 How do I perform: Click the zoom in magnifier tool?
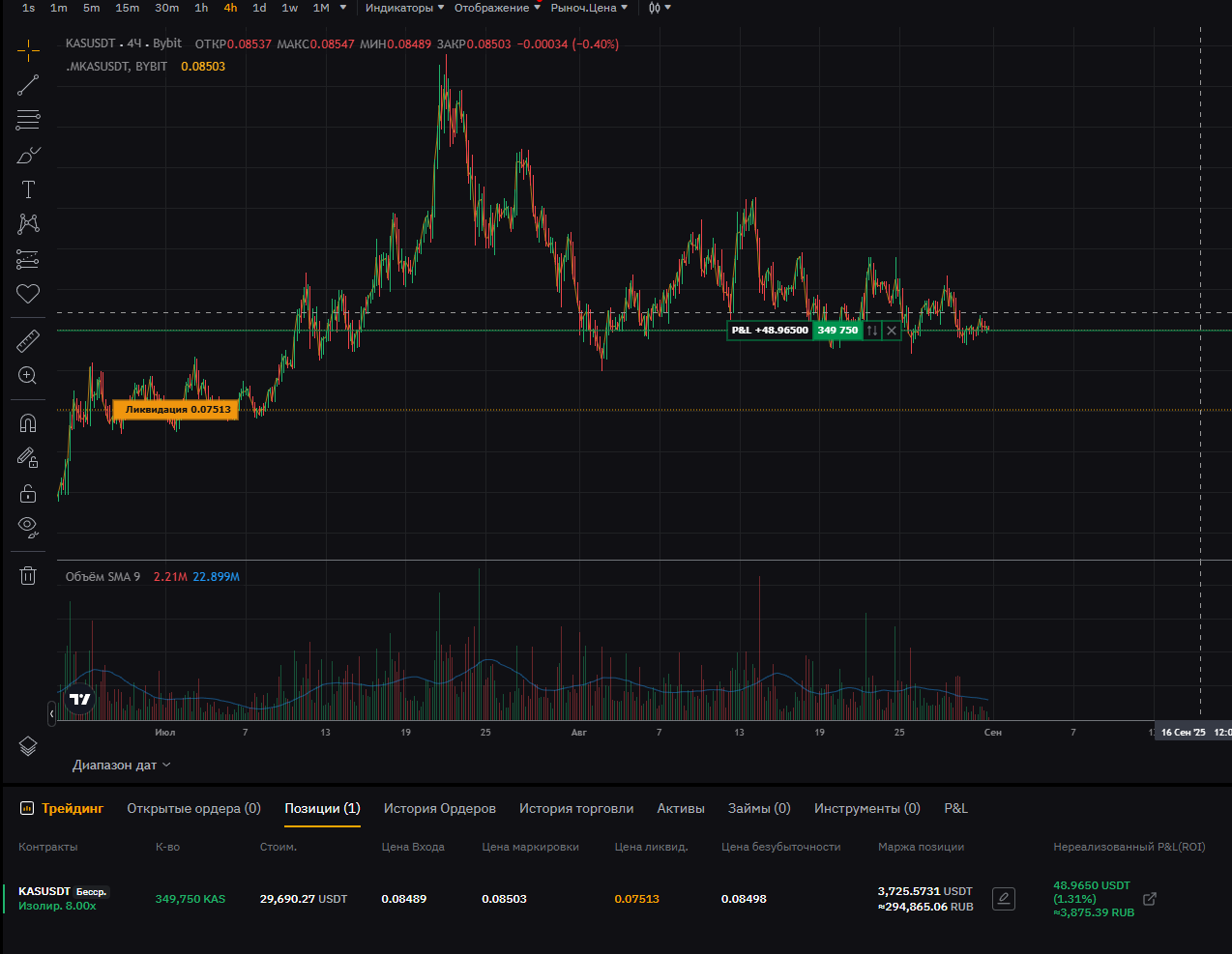click(x=28, y=375)
